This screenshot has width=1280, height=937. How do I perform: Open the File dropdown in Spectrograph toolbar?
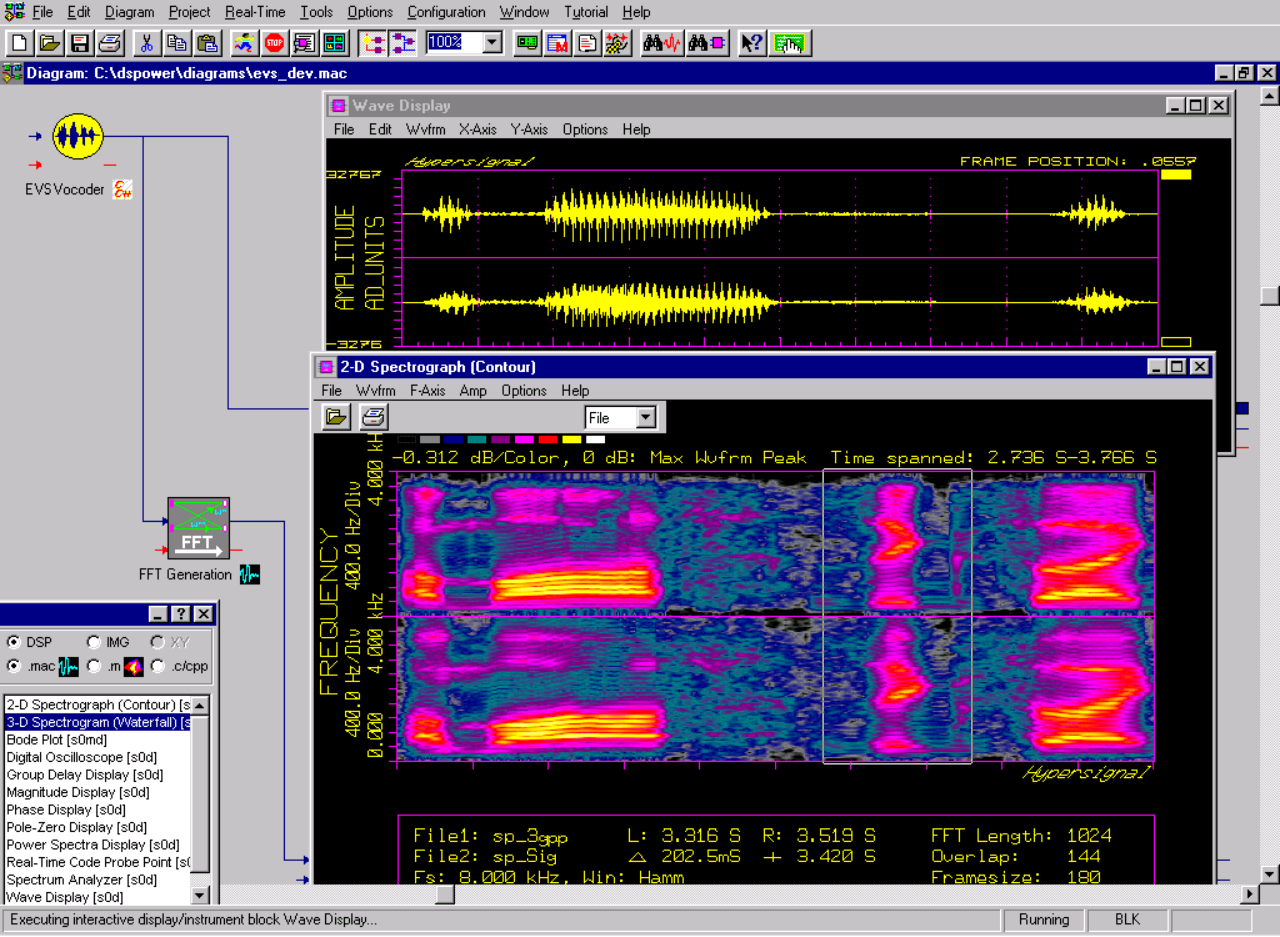tap(645, 418)
